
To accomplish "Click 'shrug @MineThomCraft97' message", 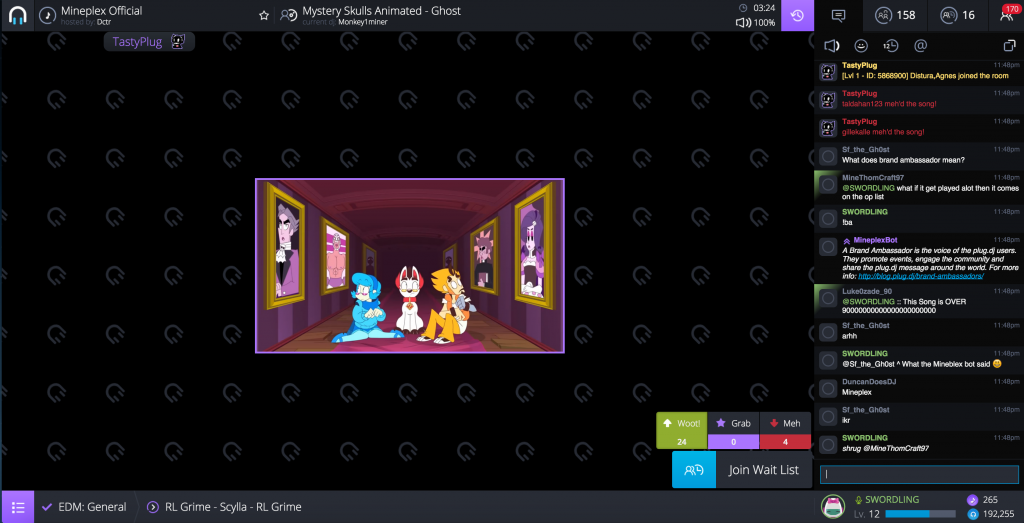I will (886, 449).
